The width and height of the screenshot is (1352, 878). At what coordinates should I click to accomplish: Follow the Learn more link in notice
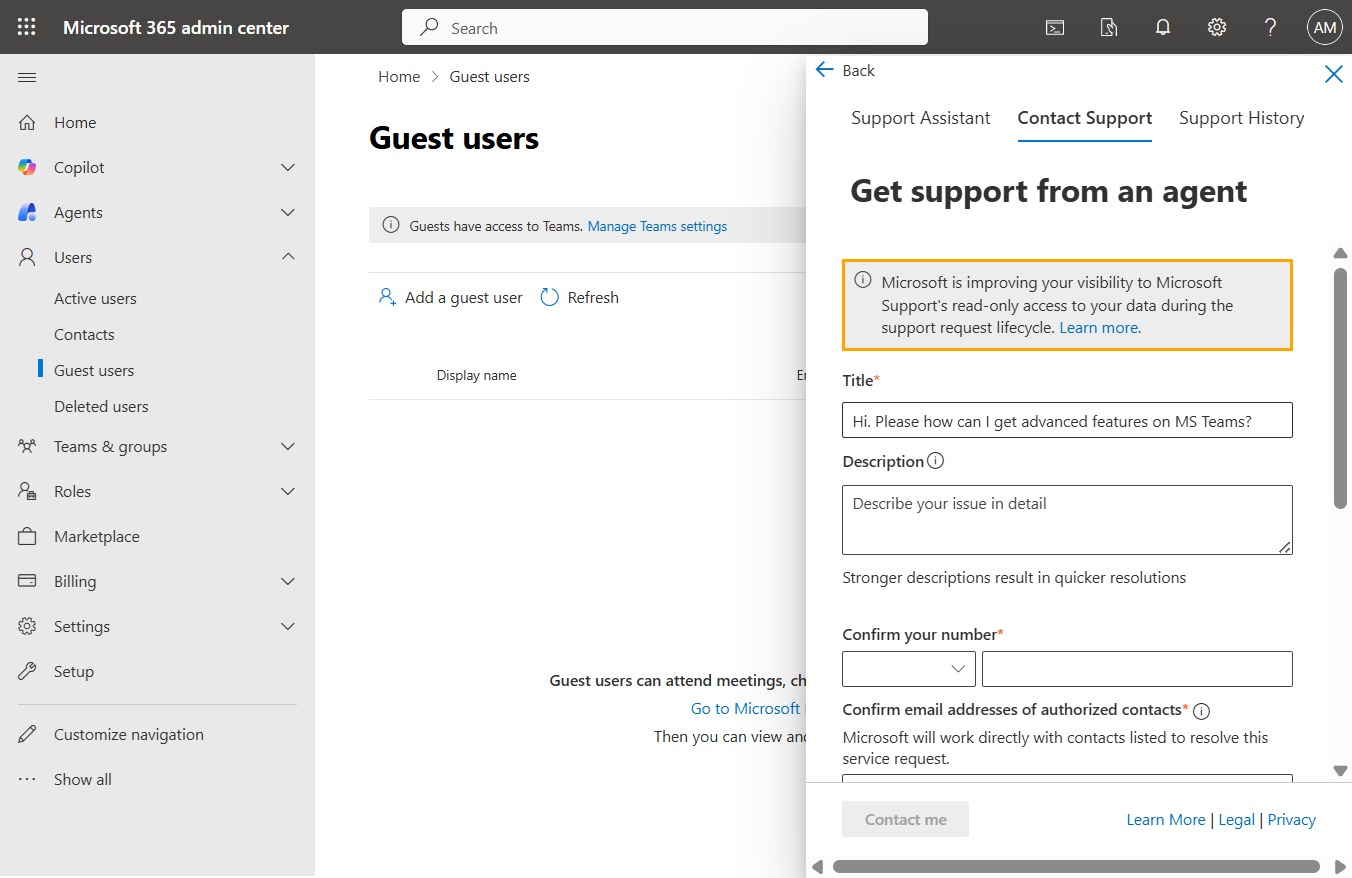(1100, 327)
